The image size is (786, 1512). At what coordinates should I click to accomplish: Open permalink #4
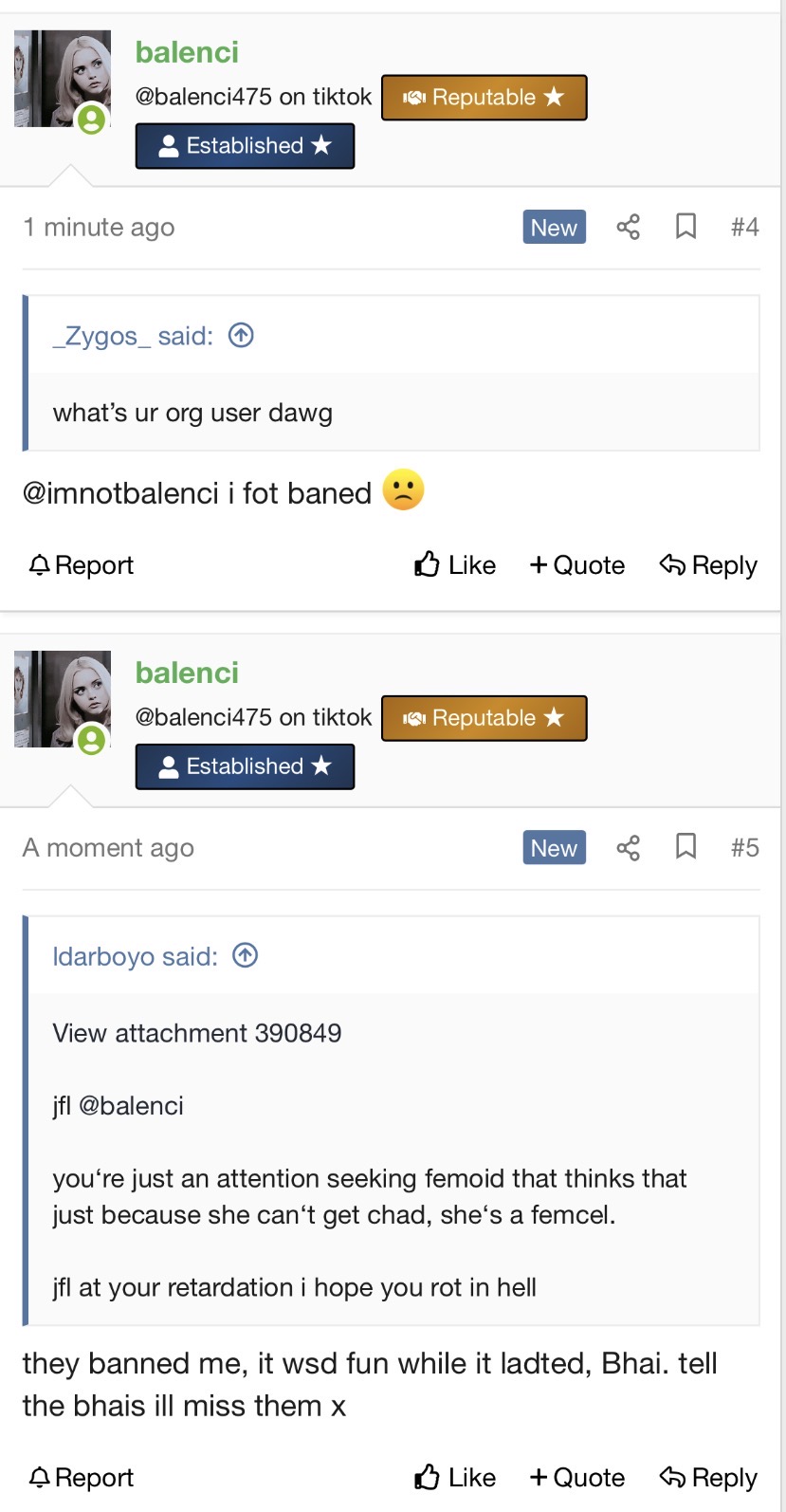click(744, 227)
